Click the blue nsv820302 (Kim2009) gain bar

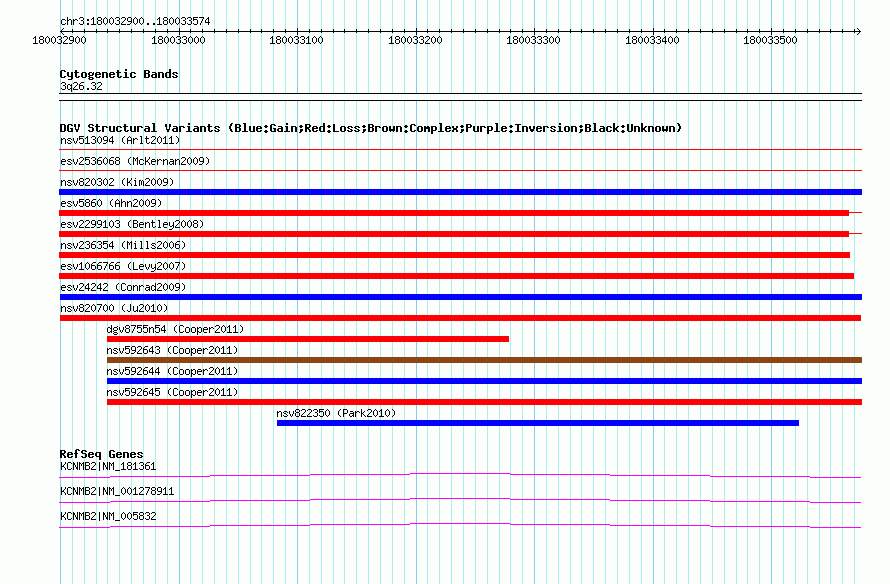point(460,192)
